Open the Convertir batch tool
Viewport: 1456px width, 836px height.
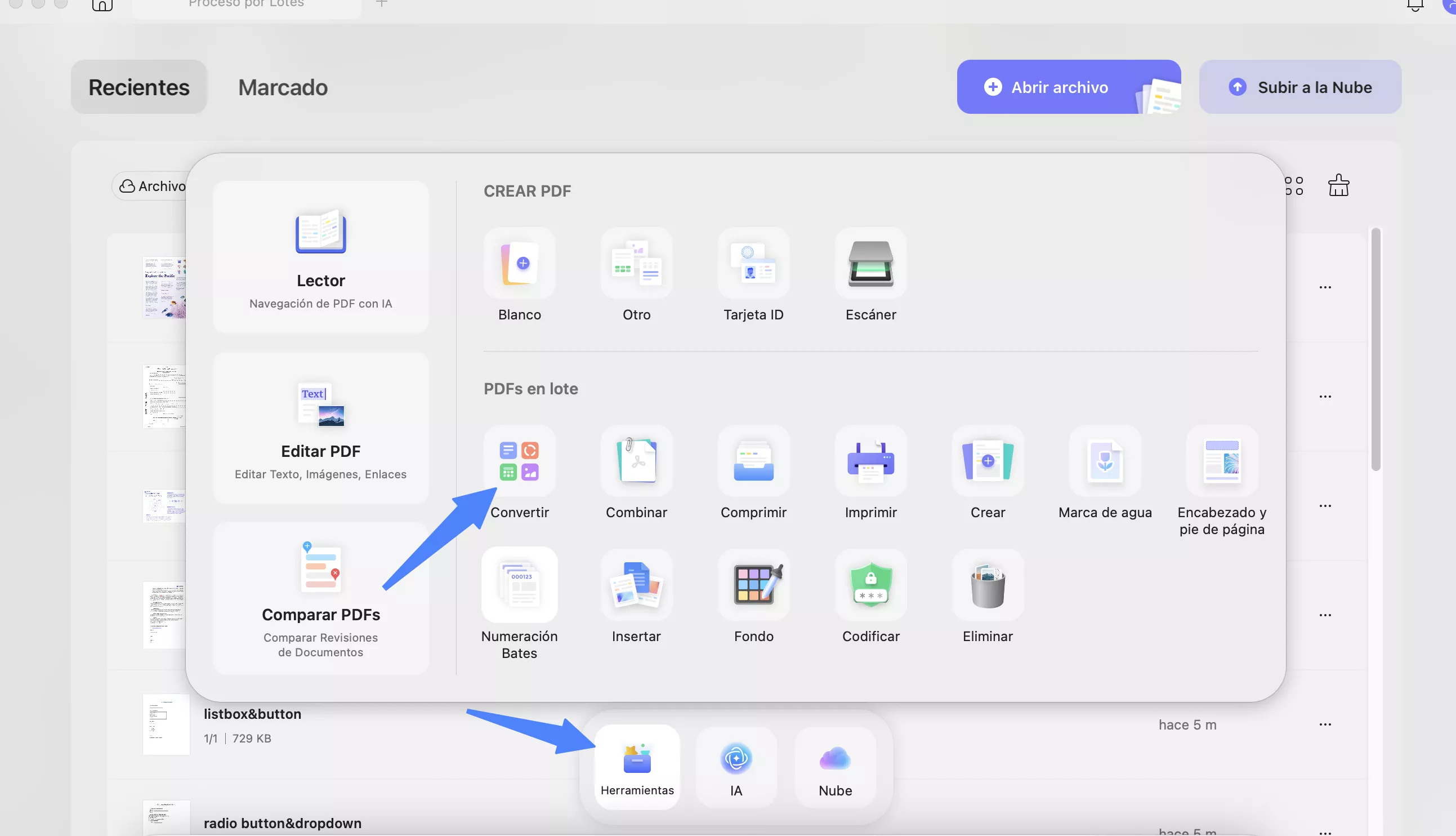tap(519, 462)
